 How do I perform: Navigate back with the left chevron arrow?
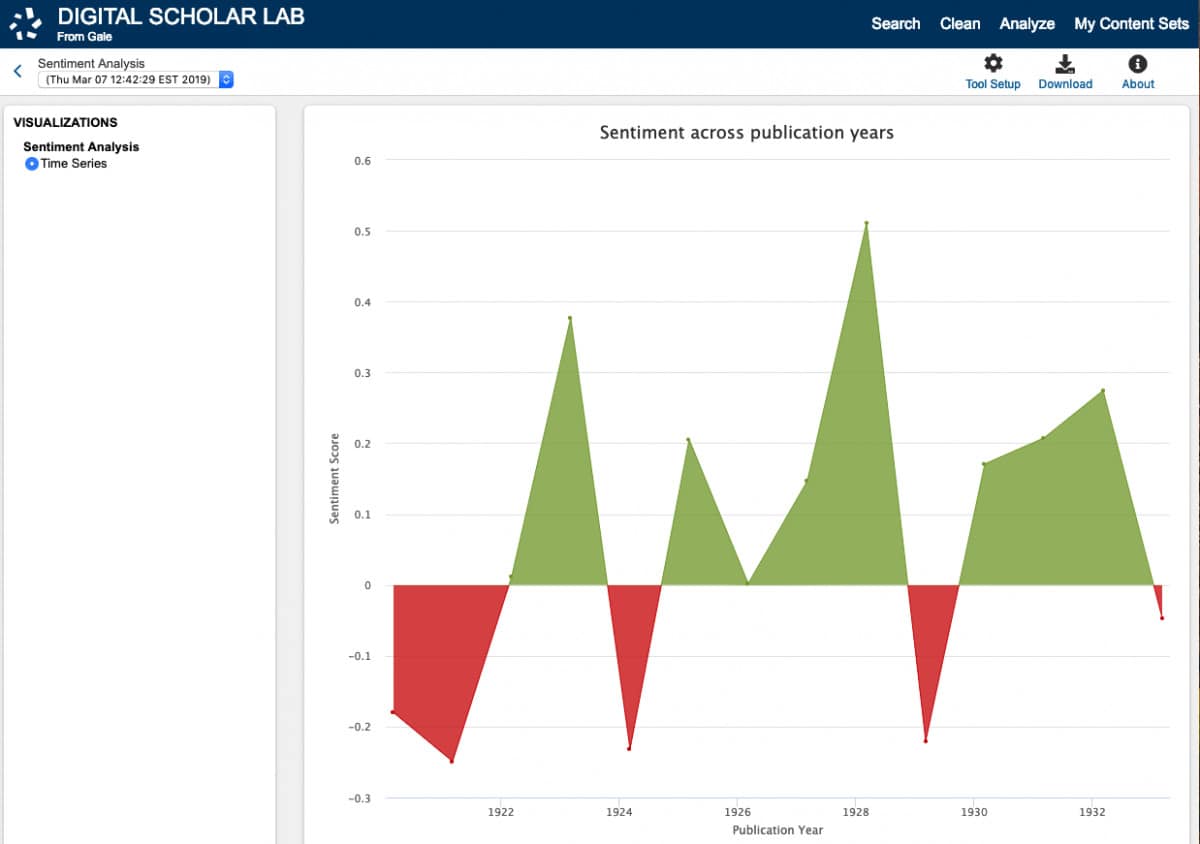click(x=16, y=71)
